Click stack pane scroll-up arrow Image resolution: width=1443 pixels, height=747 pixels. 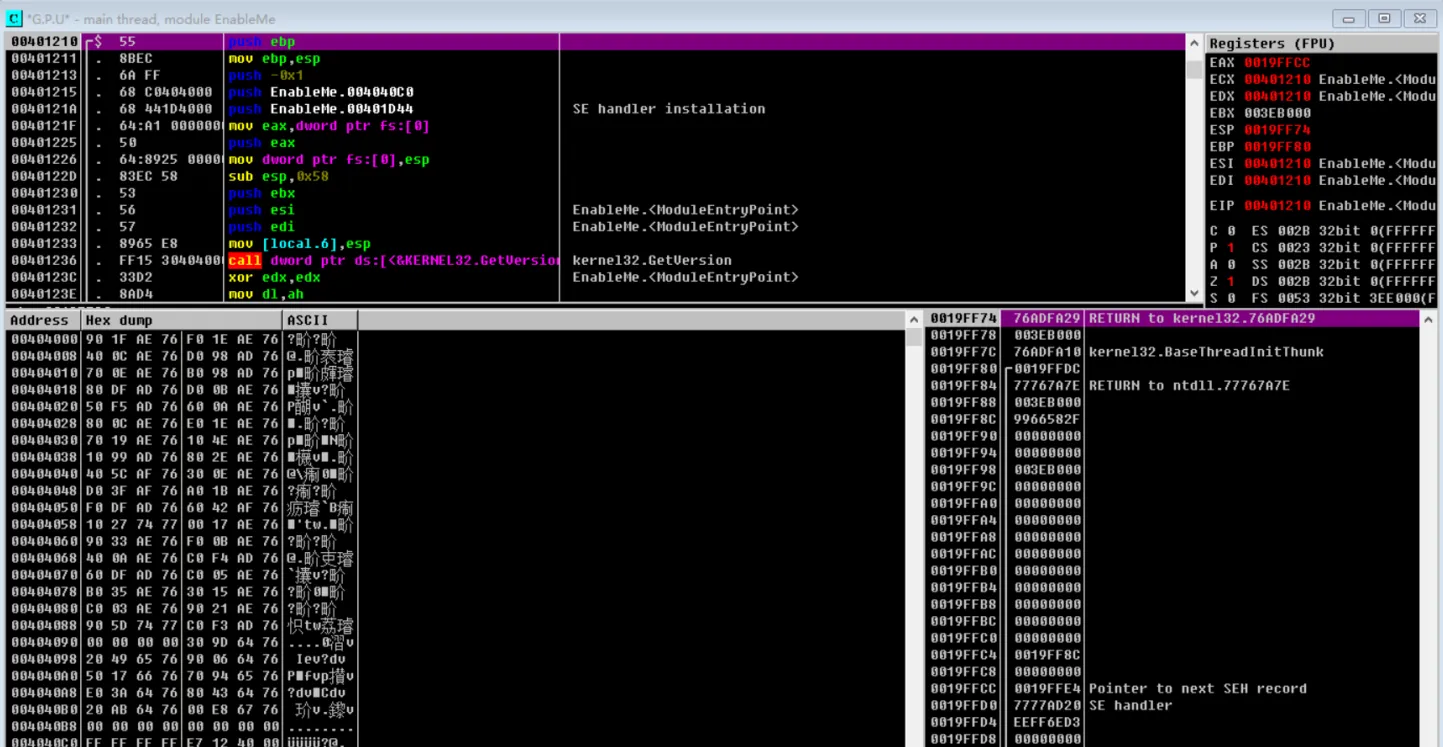pos(1428,320)
